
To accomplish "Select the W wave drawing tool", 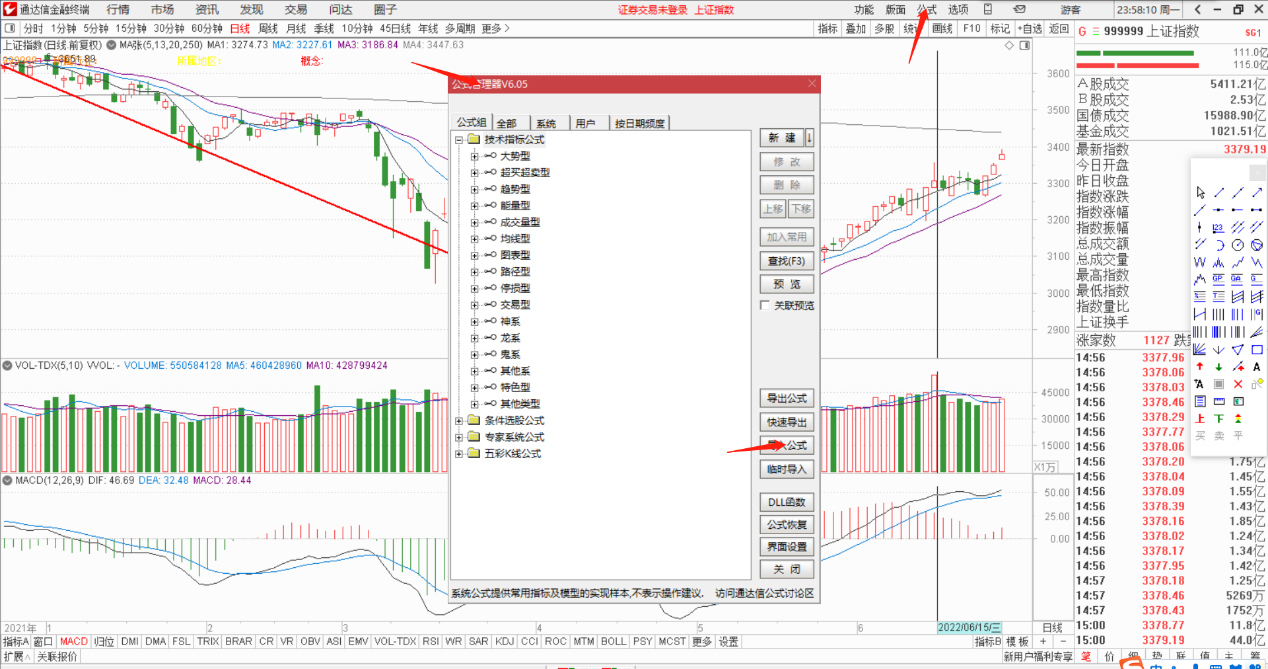I will tap(1200, 261).
